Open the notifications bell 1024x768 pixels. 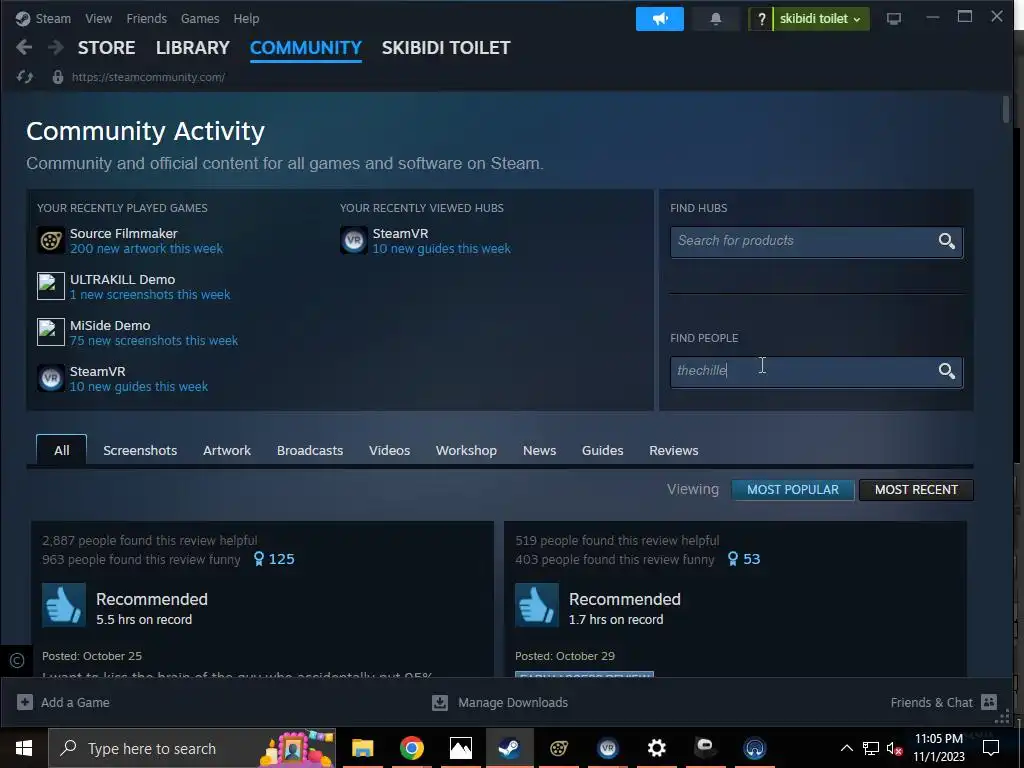716,19
